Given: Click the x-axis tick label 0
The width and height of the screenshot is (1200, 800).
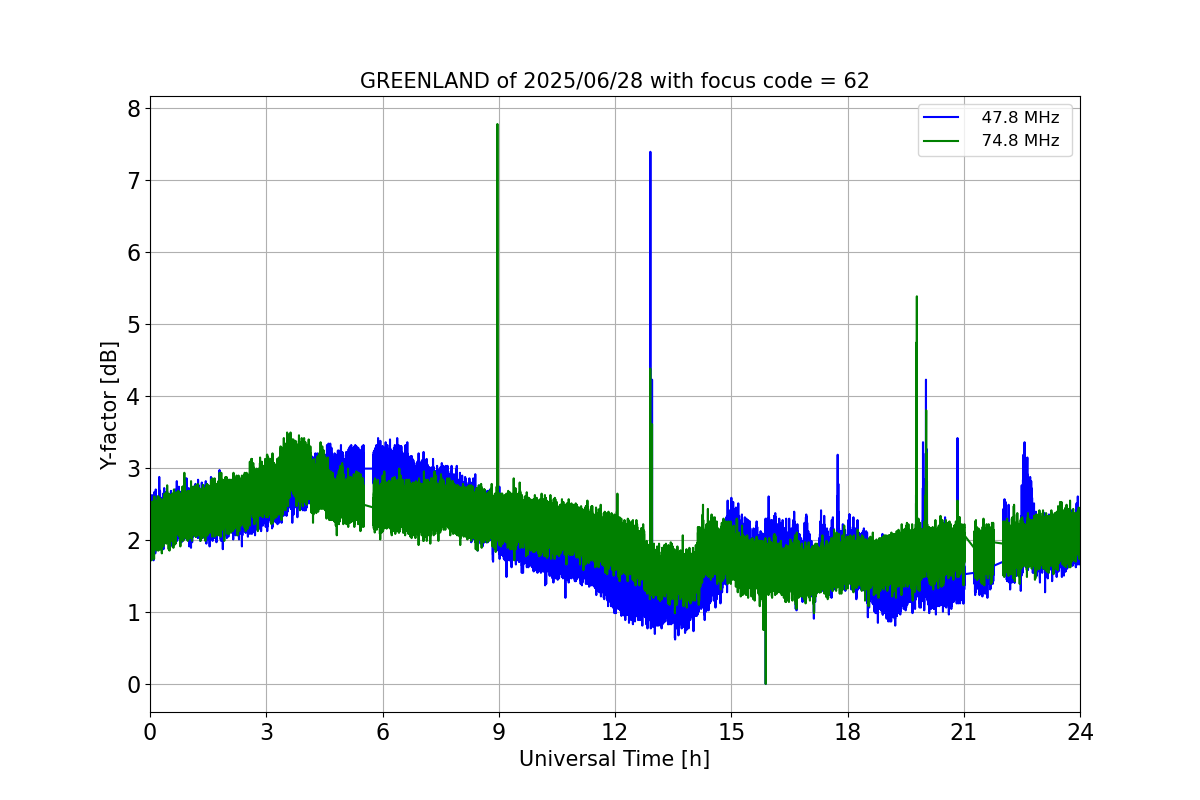Looking at the screenshot, I should 150,732.
